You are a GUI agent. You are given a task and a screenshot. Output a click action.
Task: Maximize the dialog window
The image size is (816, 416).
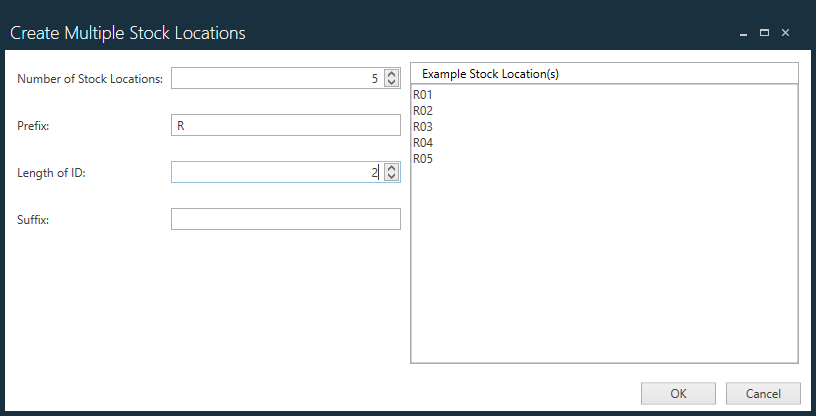click(764, 33)
